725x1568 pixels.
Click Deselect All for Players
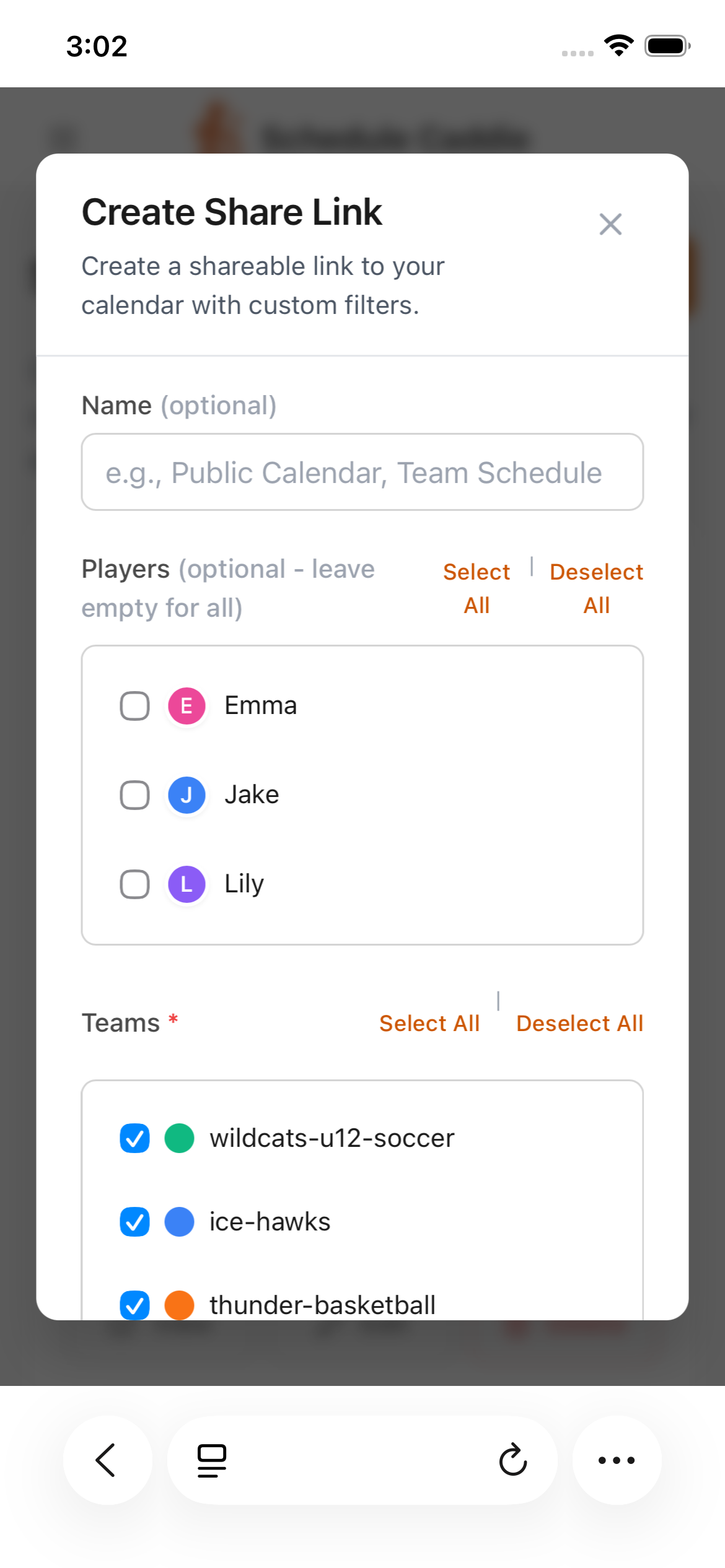pos(595,587)
